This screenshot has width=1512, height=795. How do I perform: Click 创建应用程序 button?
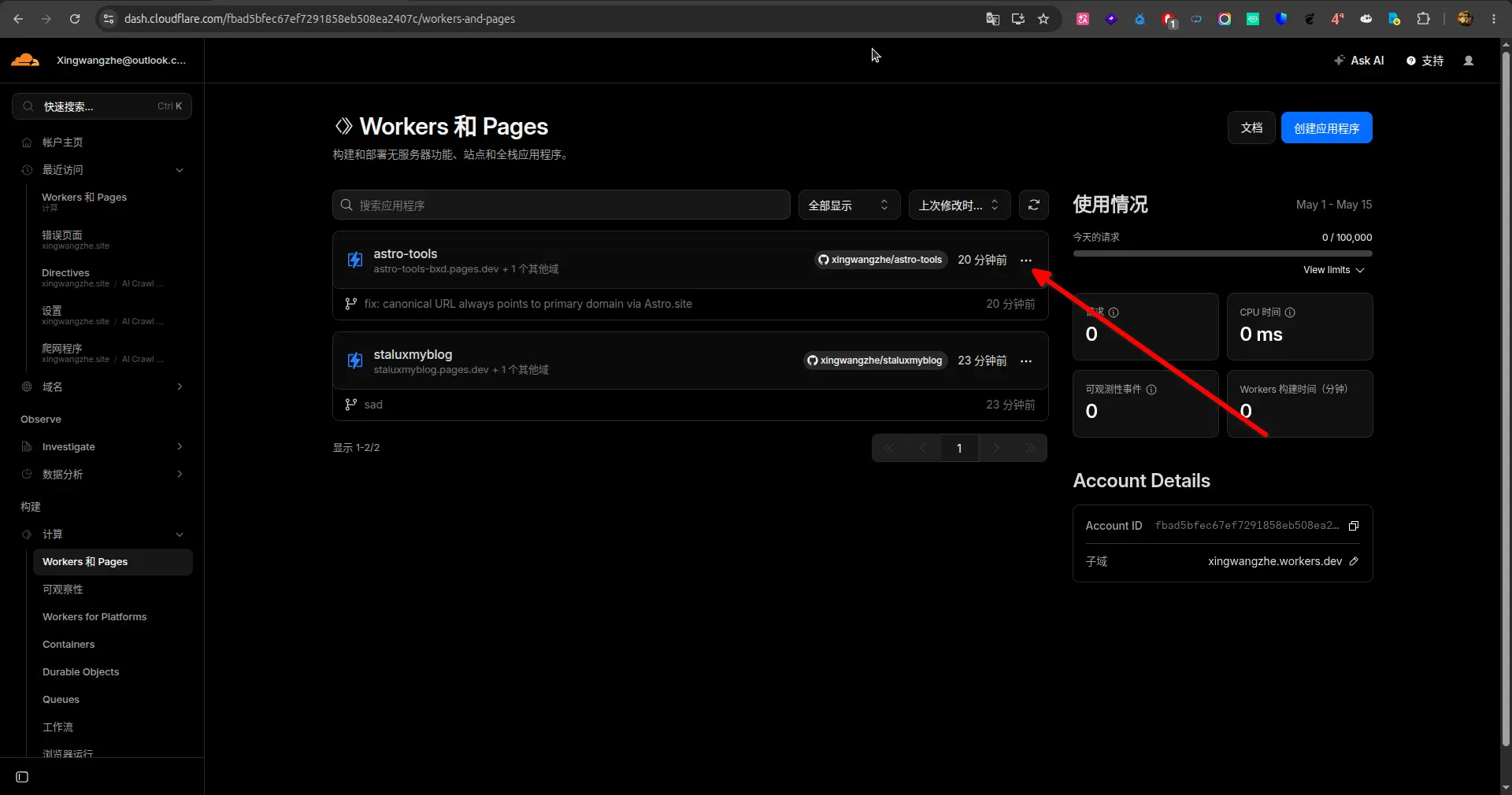point(1327,128)
